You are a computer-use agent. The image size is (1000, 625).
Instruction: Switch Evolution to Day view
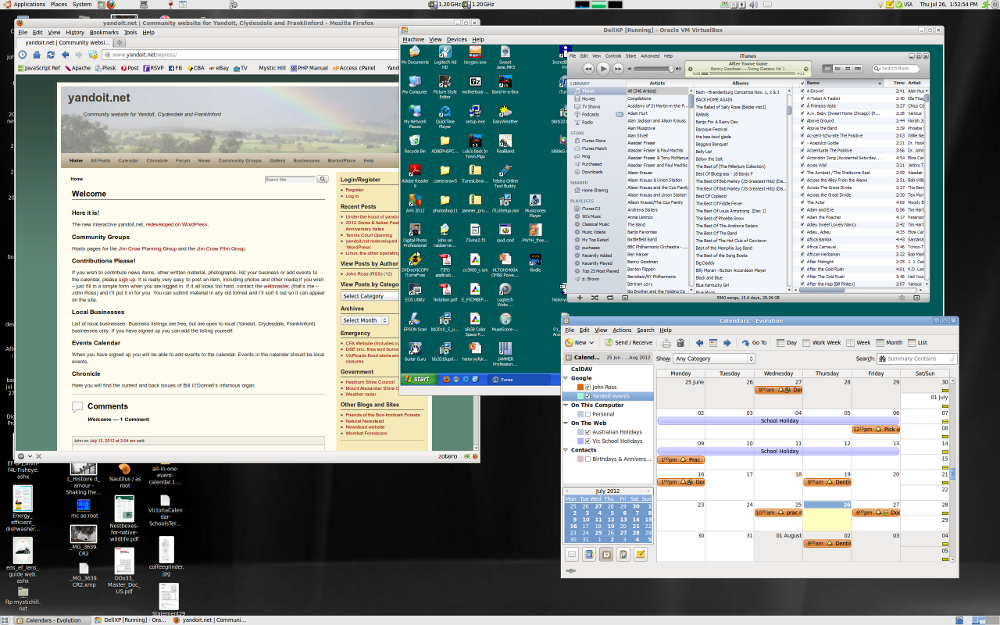point(786,342)
